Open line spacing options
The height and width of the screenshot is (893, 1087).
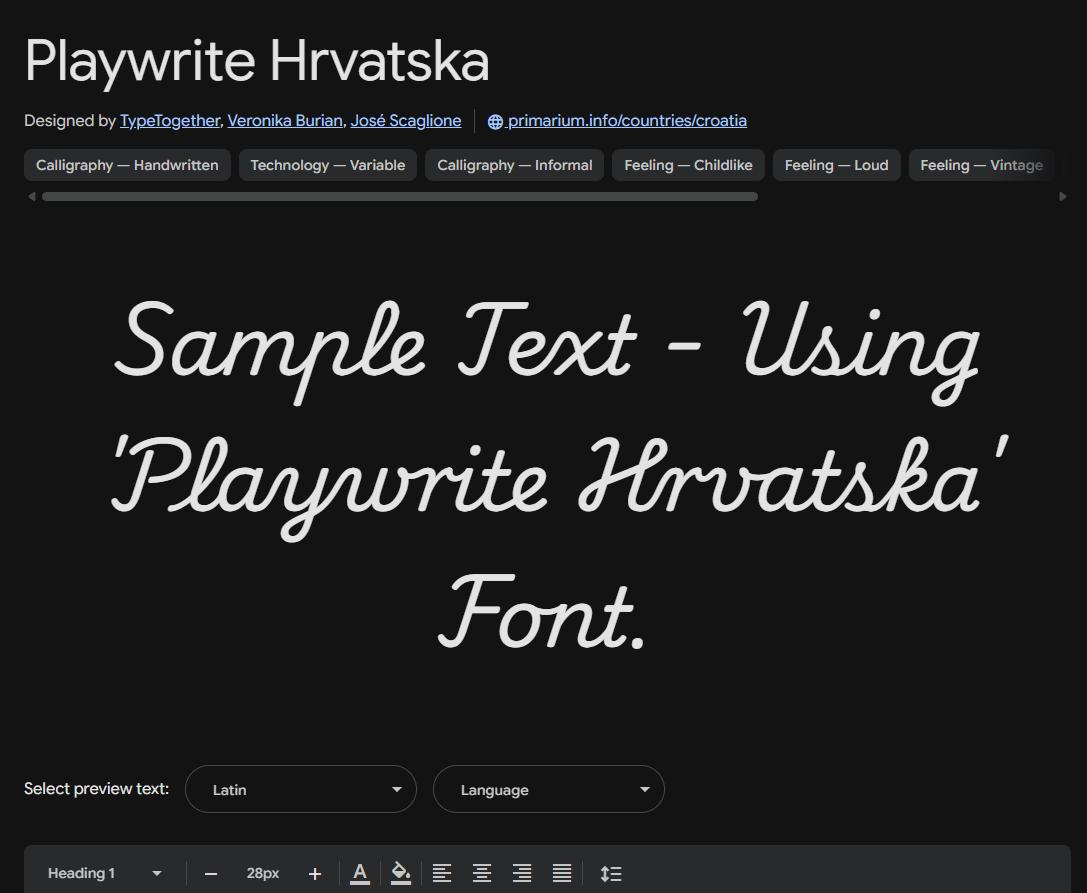coord(611,873)
